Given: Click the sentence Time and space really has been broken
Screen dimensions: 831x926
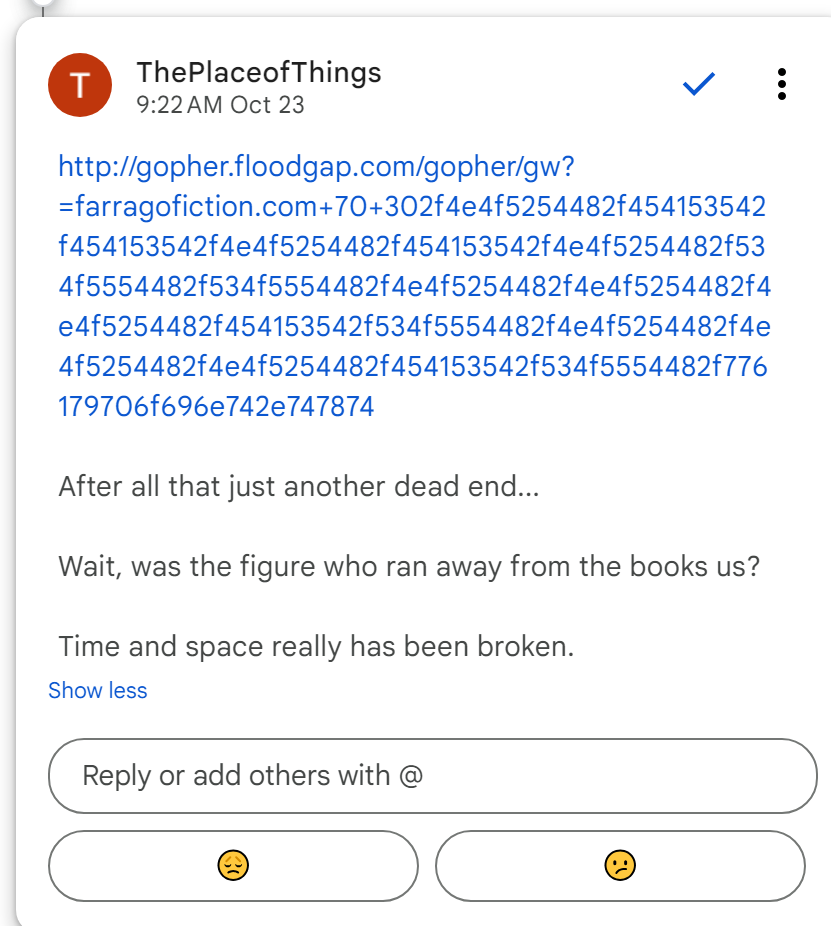Looking at the screenshot, I should click(x=316, y=646).
